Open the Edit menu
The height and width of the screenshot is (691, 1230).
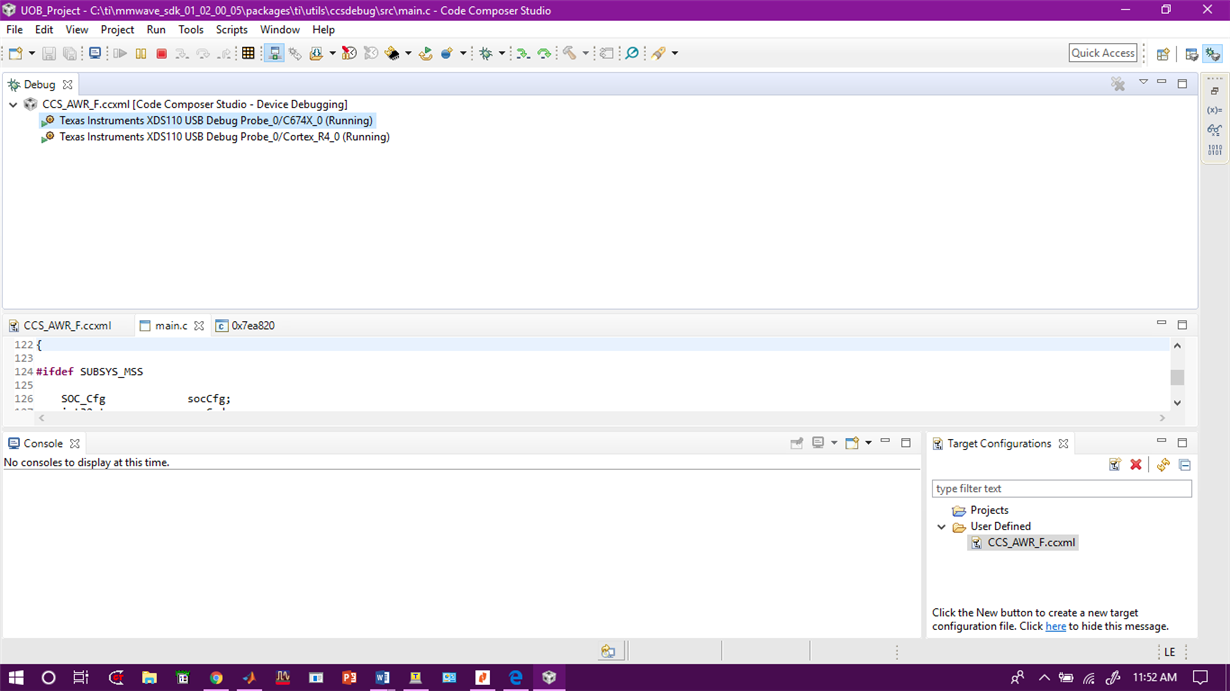click(x=44, y=30)
